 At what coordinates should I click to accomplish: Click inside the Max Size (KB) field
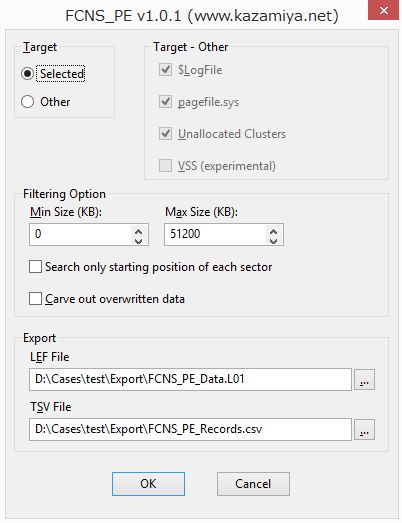pyautogui.click(x=216, y=234)
